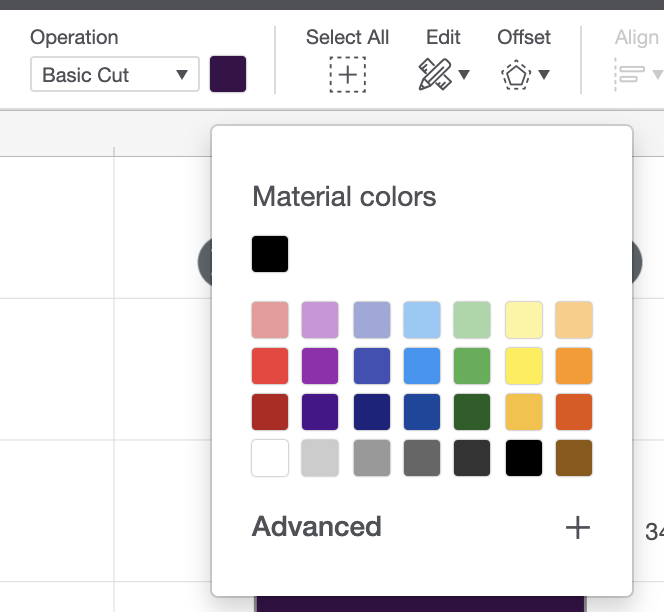Click the Align lines icon
Screen dimensions: 664x612
[630, 75]
